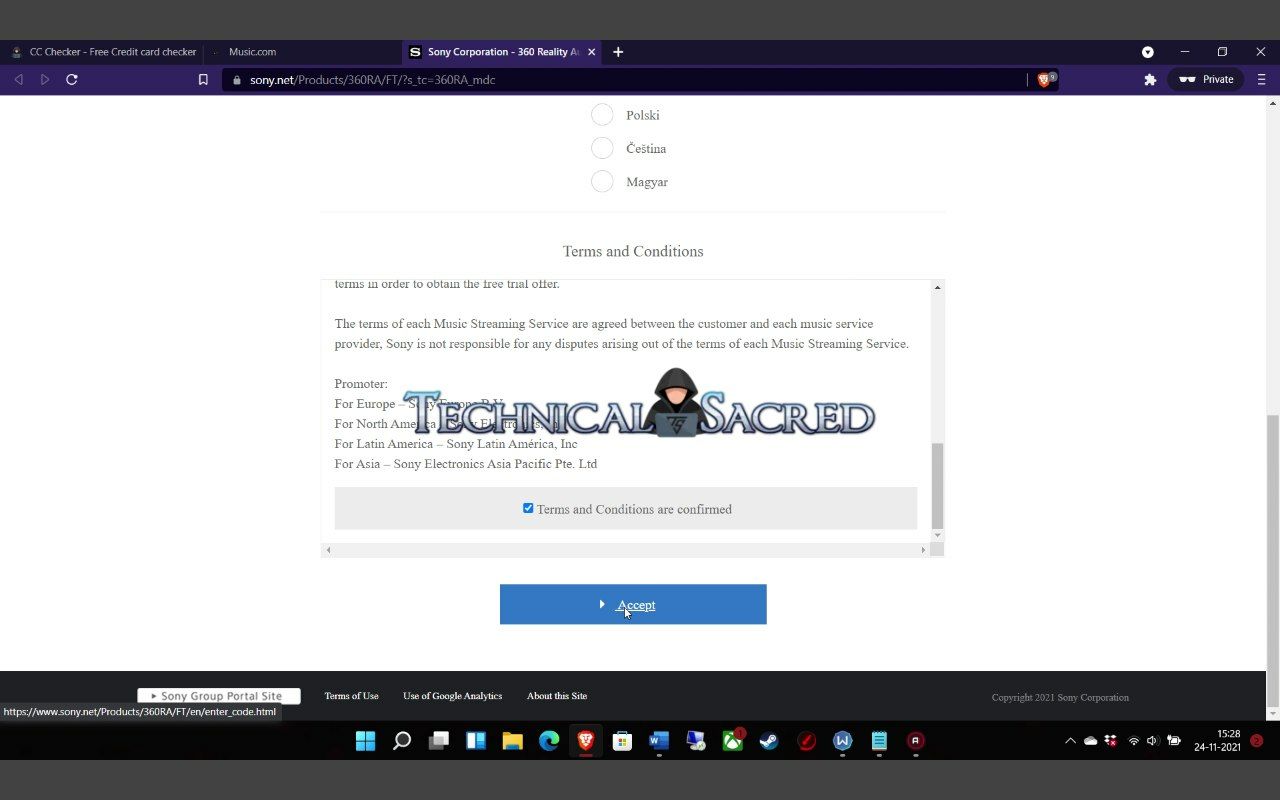Open Windows taskbar Search
1280x800 pixels.
click(x=402, y=741)
